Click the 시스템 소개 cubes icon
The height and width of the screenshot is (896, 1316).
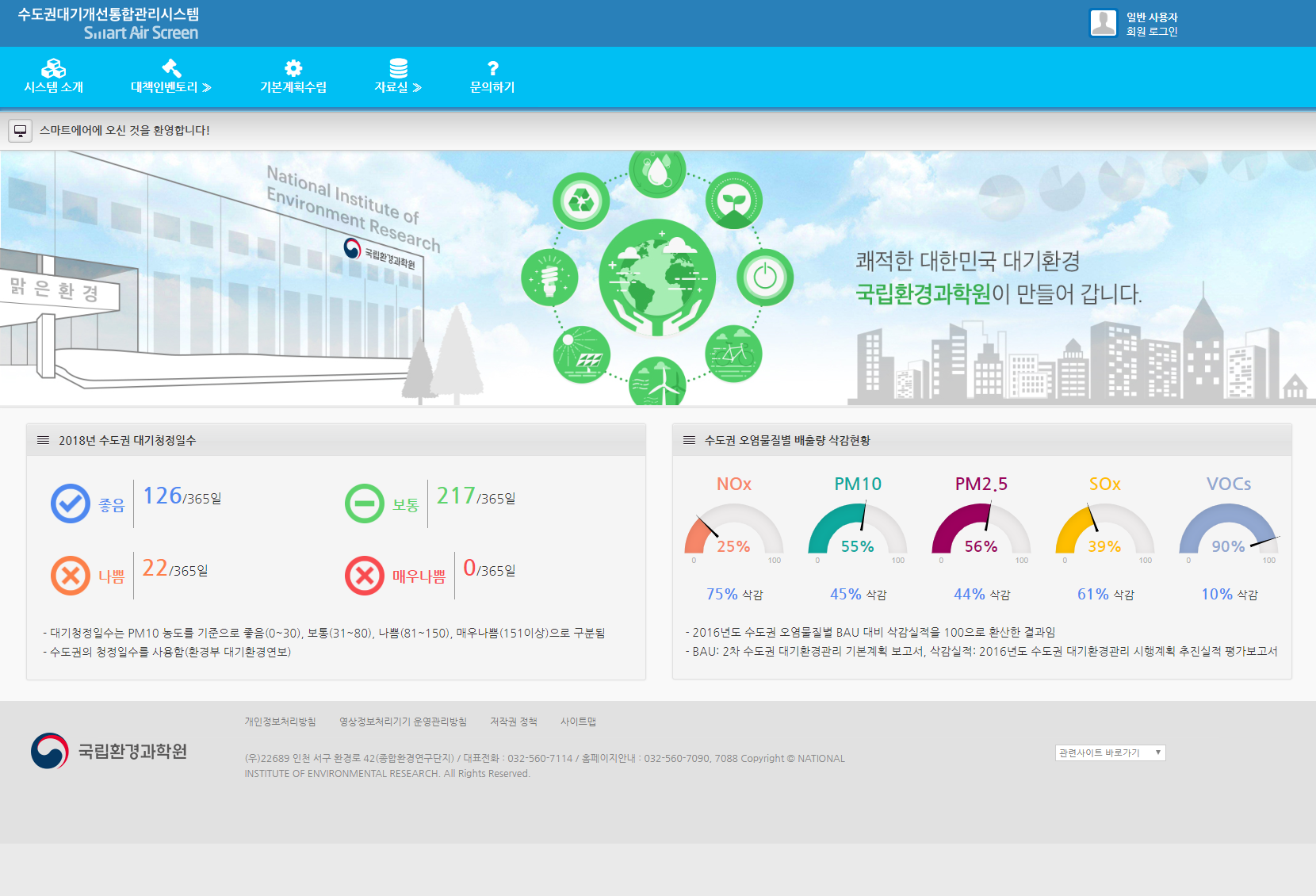tap(53, 68)
